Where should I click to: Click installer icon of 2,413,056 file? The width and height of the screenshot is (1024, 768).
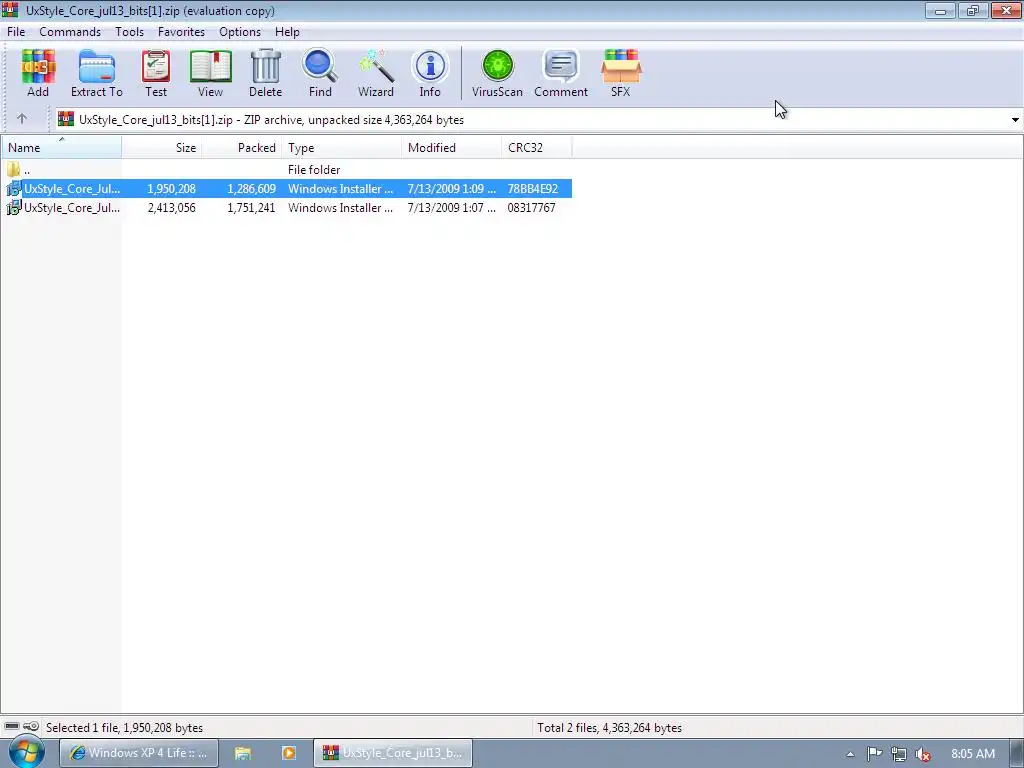(x=14, y=208)
